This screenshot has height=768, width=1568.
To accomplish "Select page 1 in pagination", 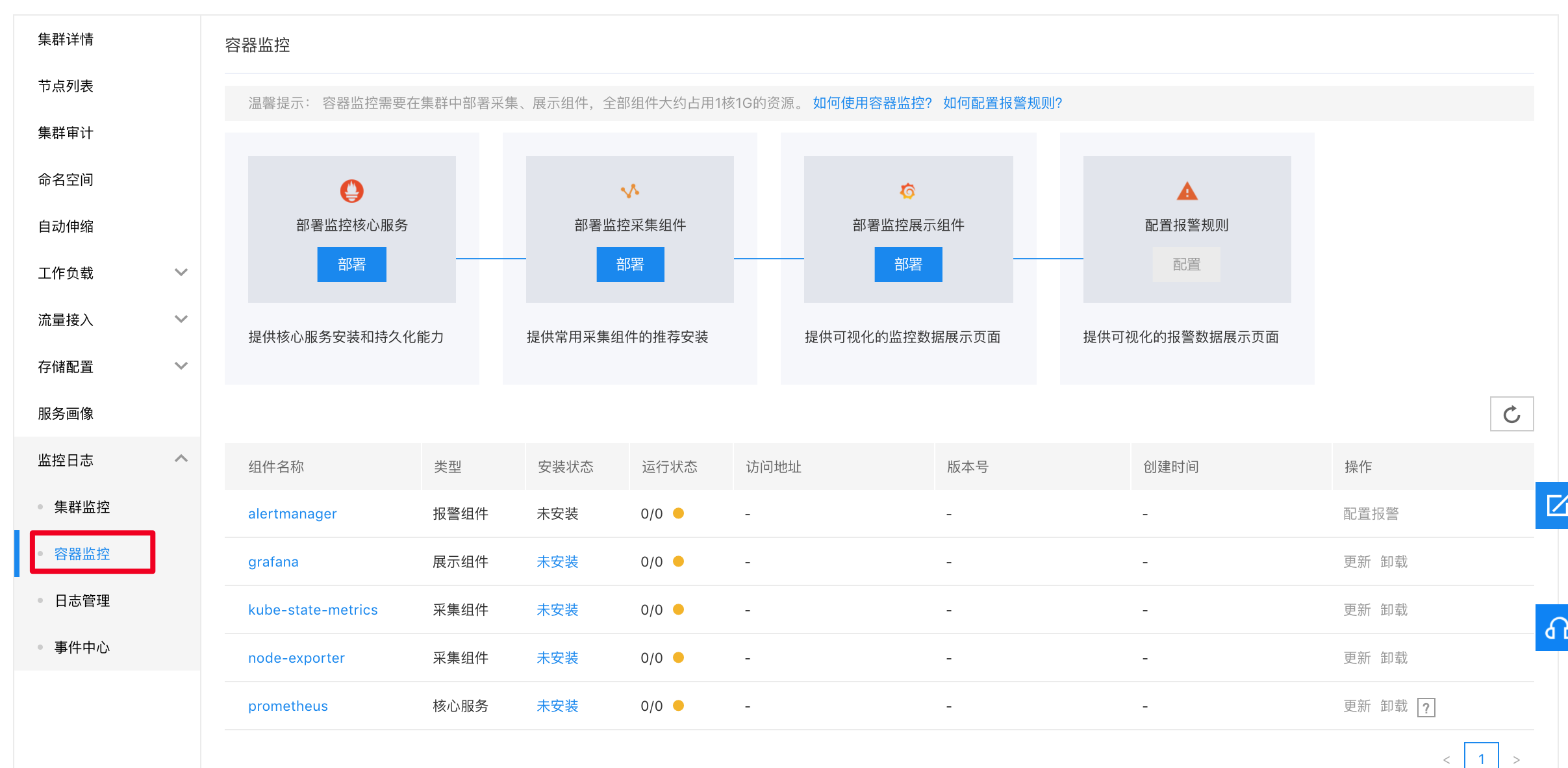I will click(x=1482, y=757).
